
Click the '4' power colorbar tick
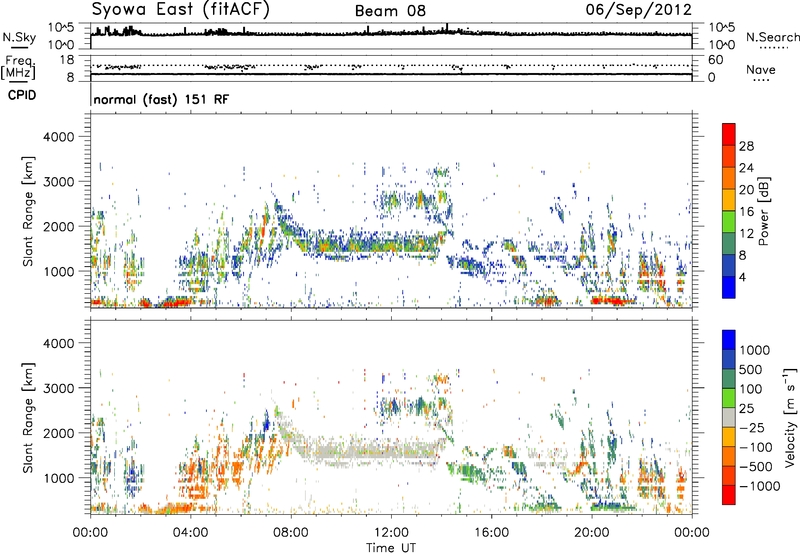743,277
